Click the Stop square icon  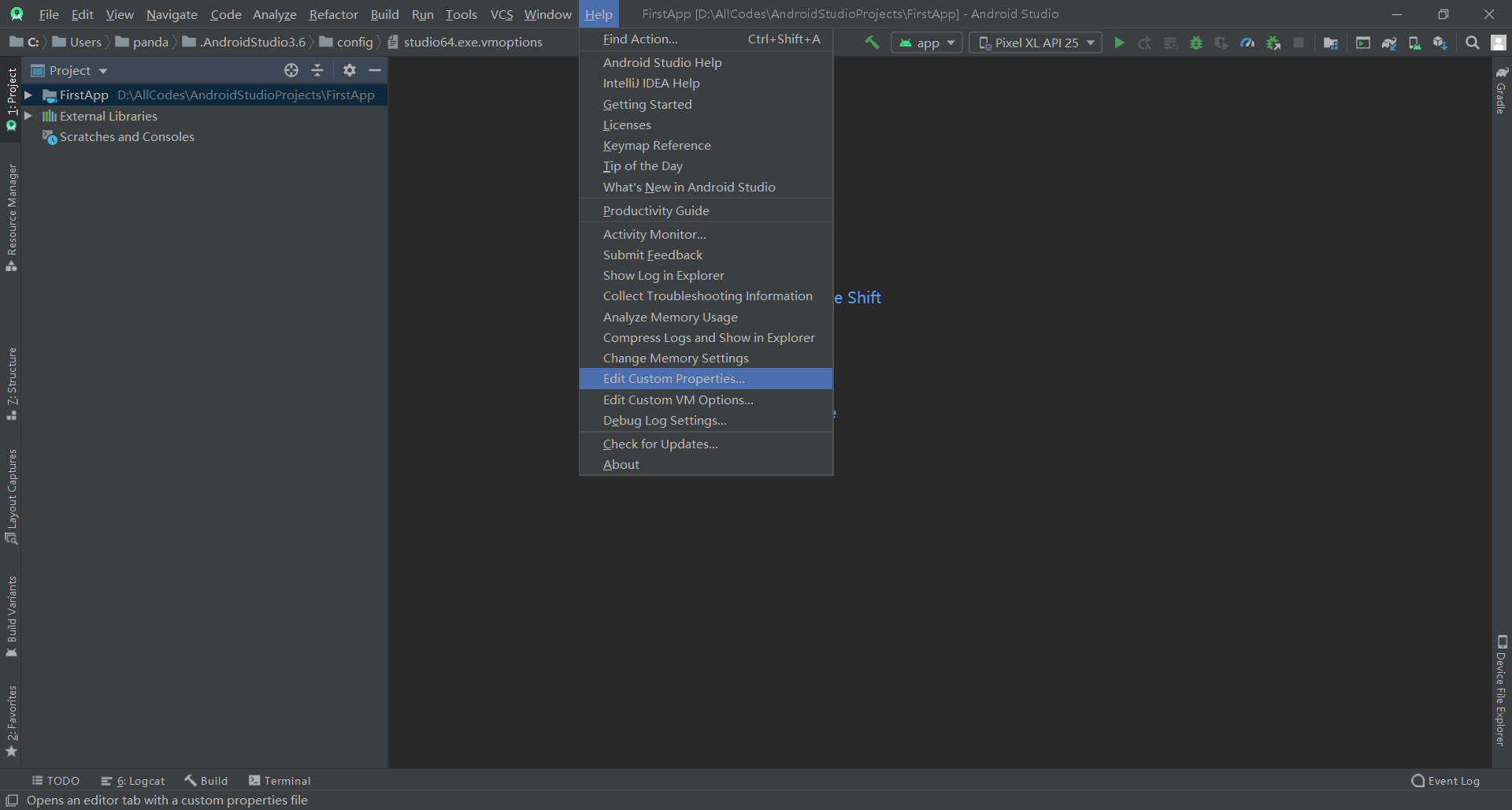tap(1299, 43)
